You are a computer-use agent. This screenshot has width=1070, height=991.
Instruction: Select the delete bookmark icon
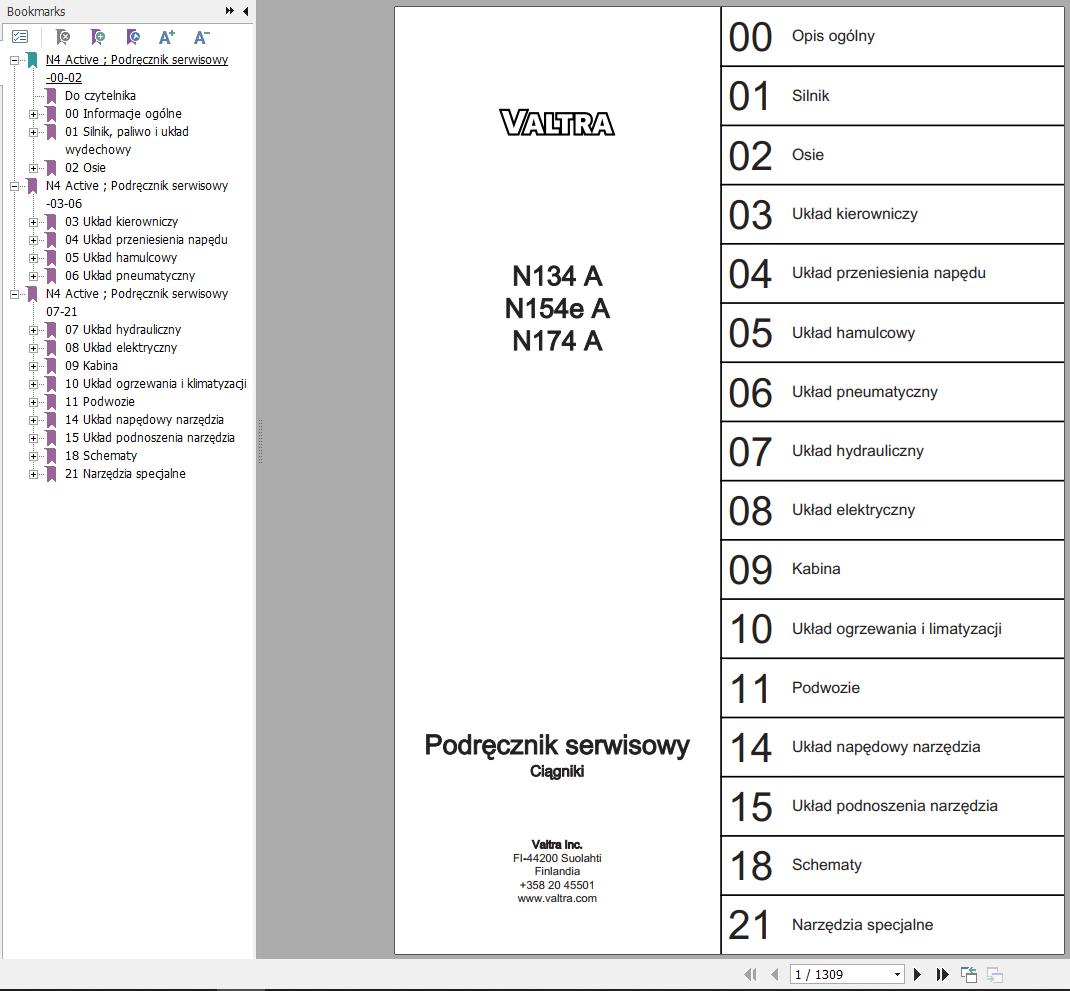point(63,37)
